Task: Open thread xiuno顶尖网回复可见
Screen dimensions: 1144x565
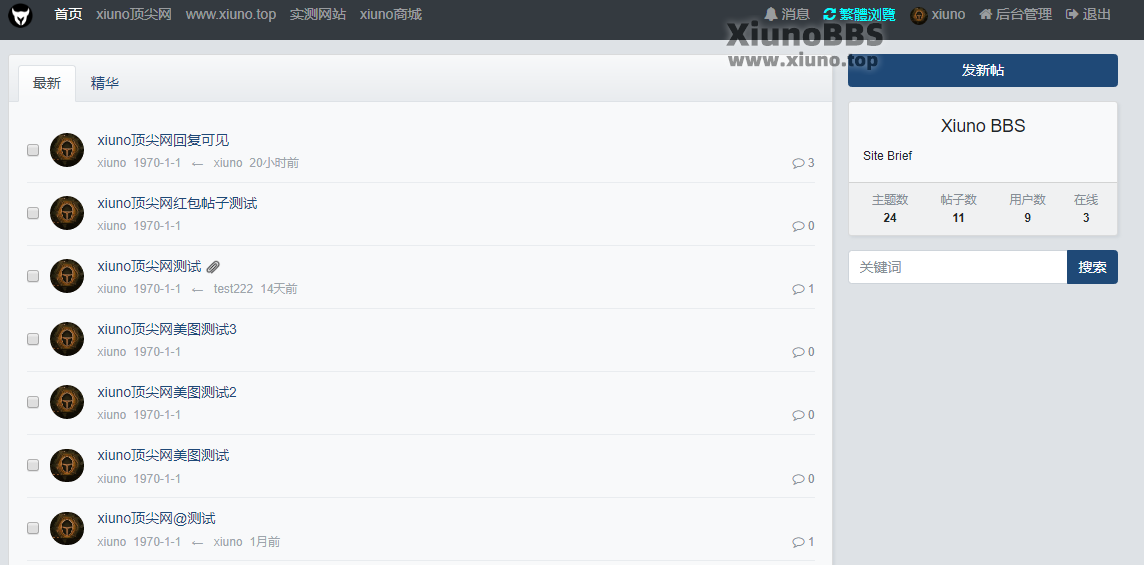Action: [163, 140]
